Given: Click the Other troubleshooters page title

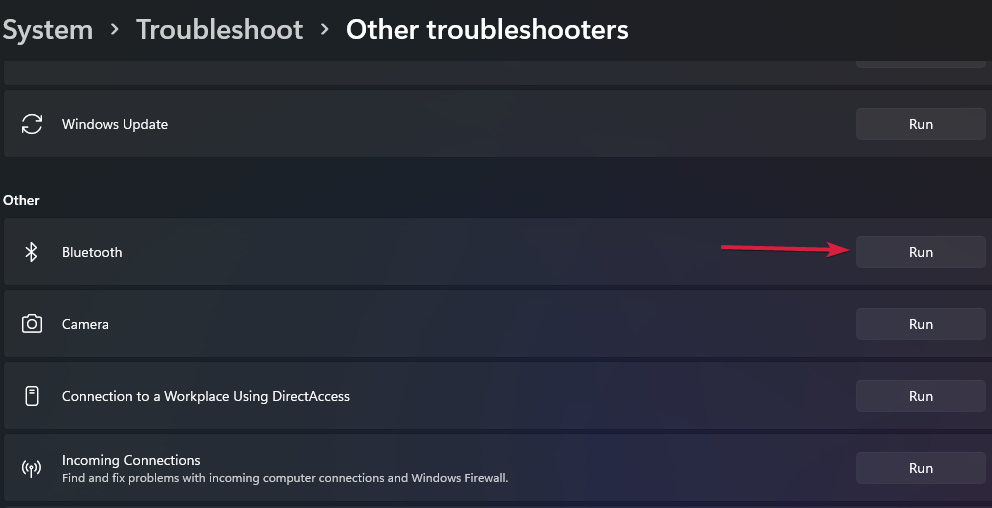Looking at the screenshot, I should tap(487, 30).
